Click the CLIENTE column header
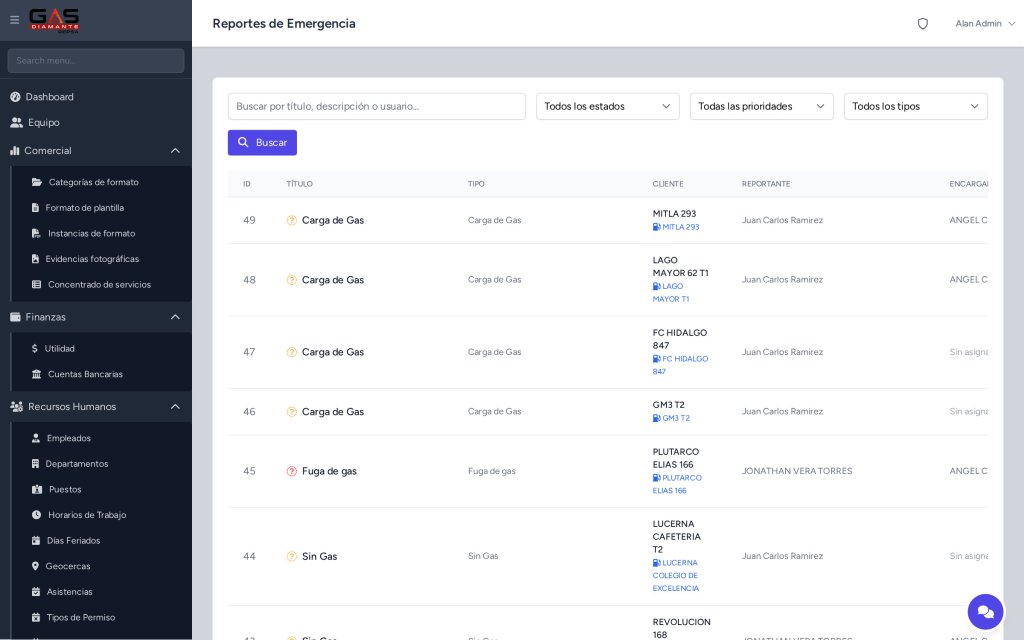Viewport: 1024px width, 640px height. (667, 184)
